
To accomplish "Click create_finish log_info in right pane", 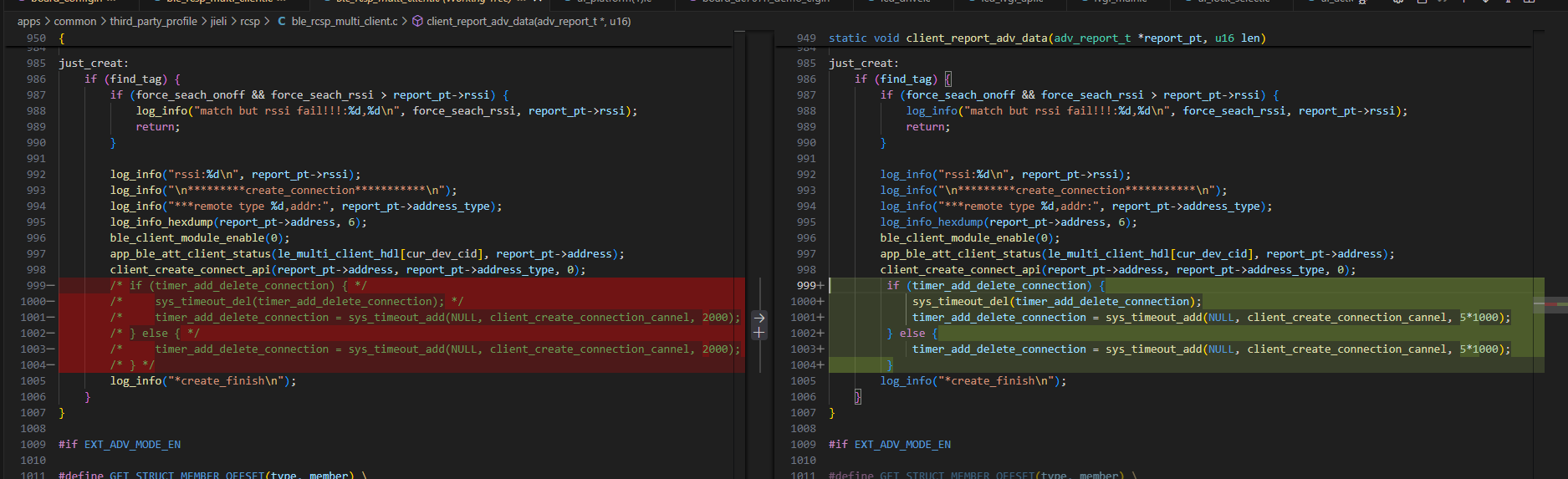I will pos(973,381).
